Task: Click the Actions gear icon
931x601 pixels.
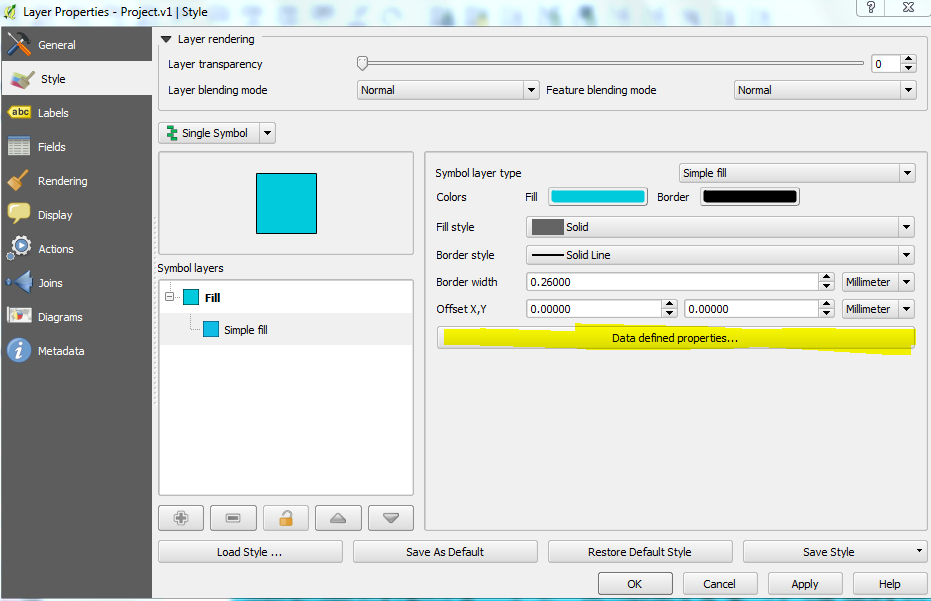Action: [x=20, y=248]
